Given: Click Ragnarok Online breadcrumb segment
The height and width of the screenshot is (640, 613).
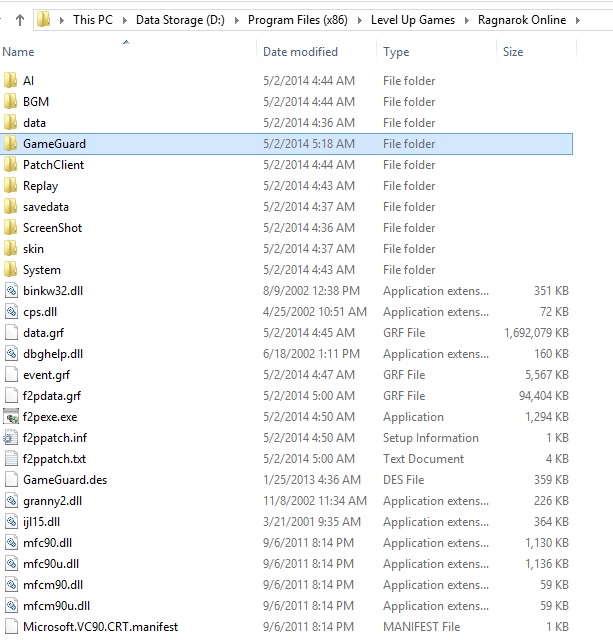Looking at the screenshot, I should (522, 20).
